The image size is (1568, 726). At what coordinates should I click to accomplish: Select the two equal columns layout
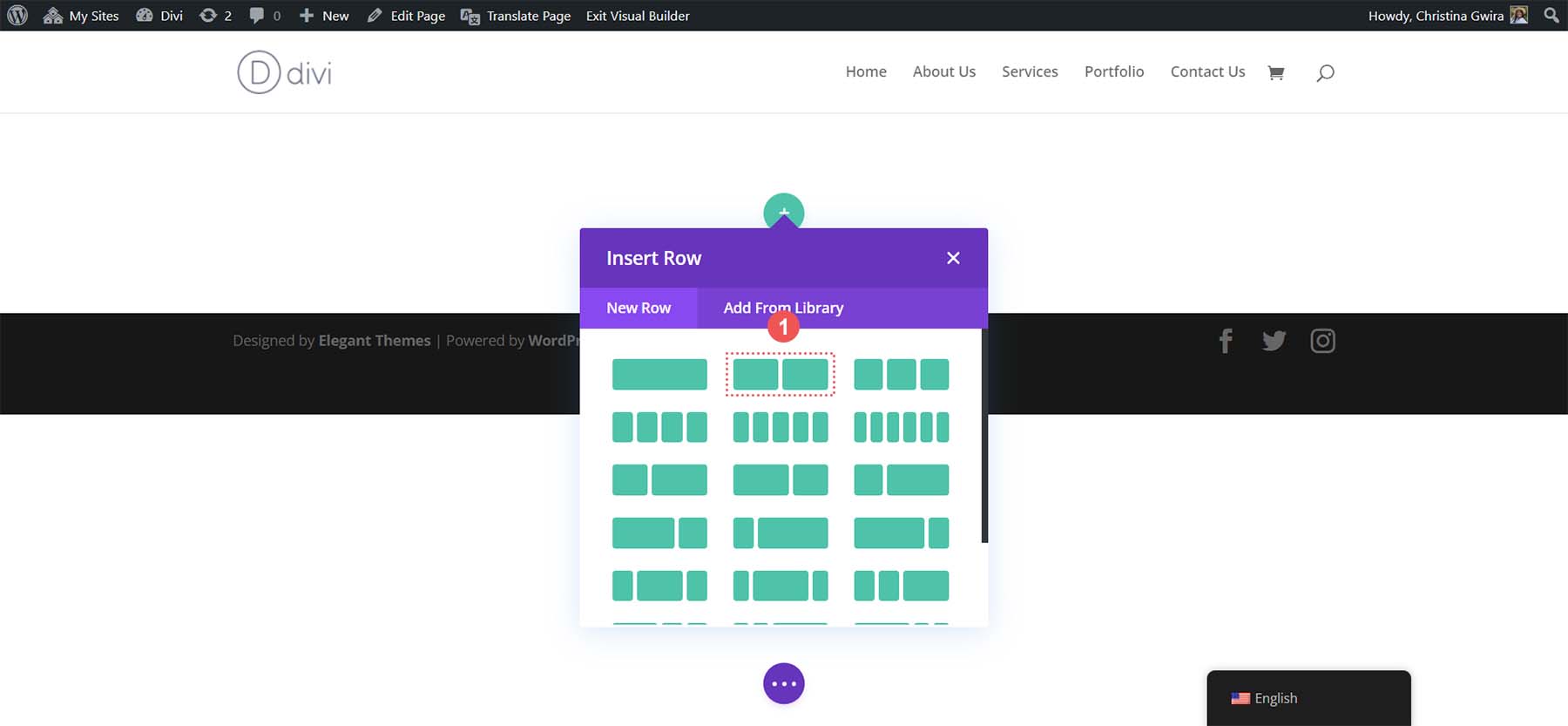(781, 374)
